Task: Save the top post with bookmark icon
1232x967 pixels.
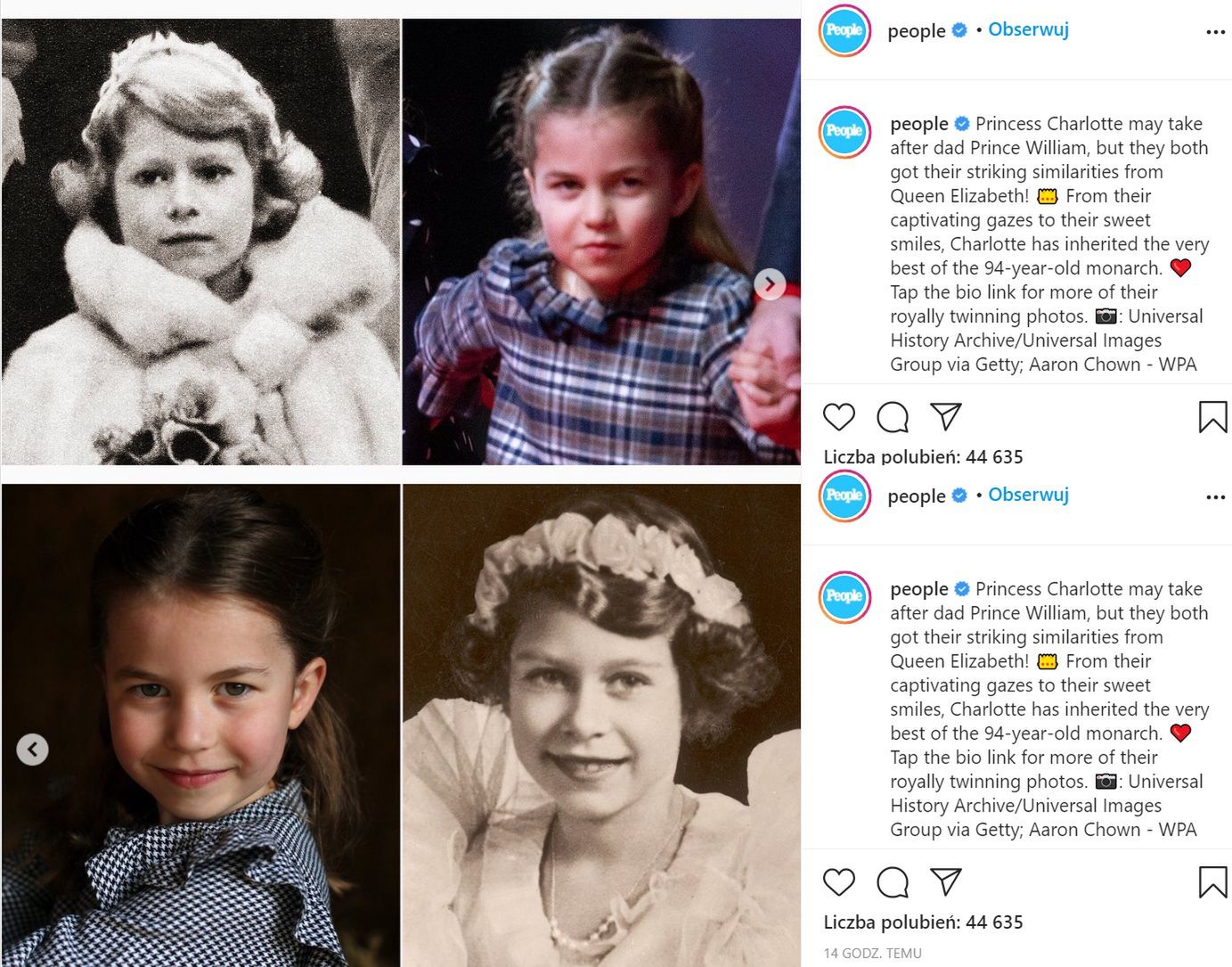Action: pyautogui.click(x=1212, y=416)
